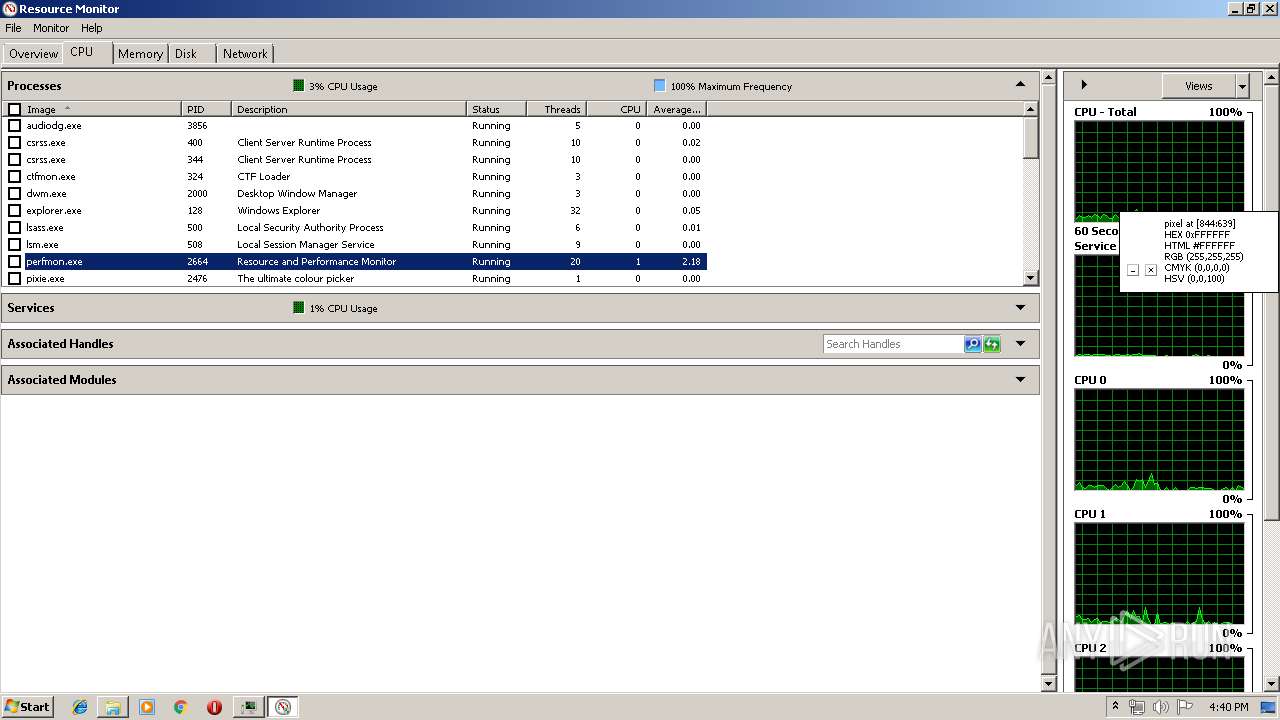This screenshot has height=720, width=1280.
Task: Collapse the Processes section arrow
Action: [1020, 85]
